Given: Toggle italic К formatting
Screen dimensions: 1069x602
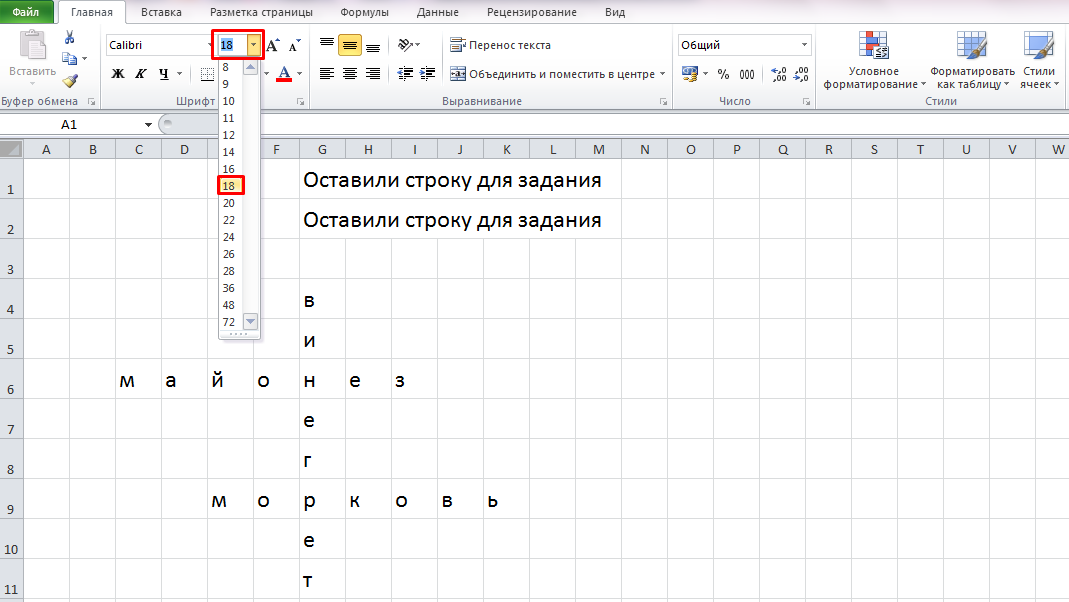Looking at the screenshot, I should click(x=140, y=74).
